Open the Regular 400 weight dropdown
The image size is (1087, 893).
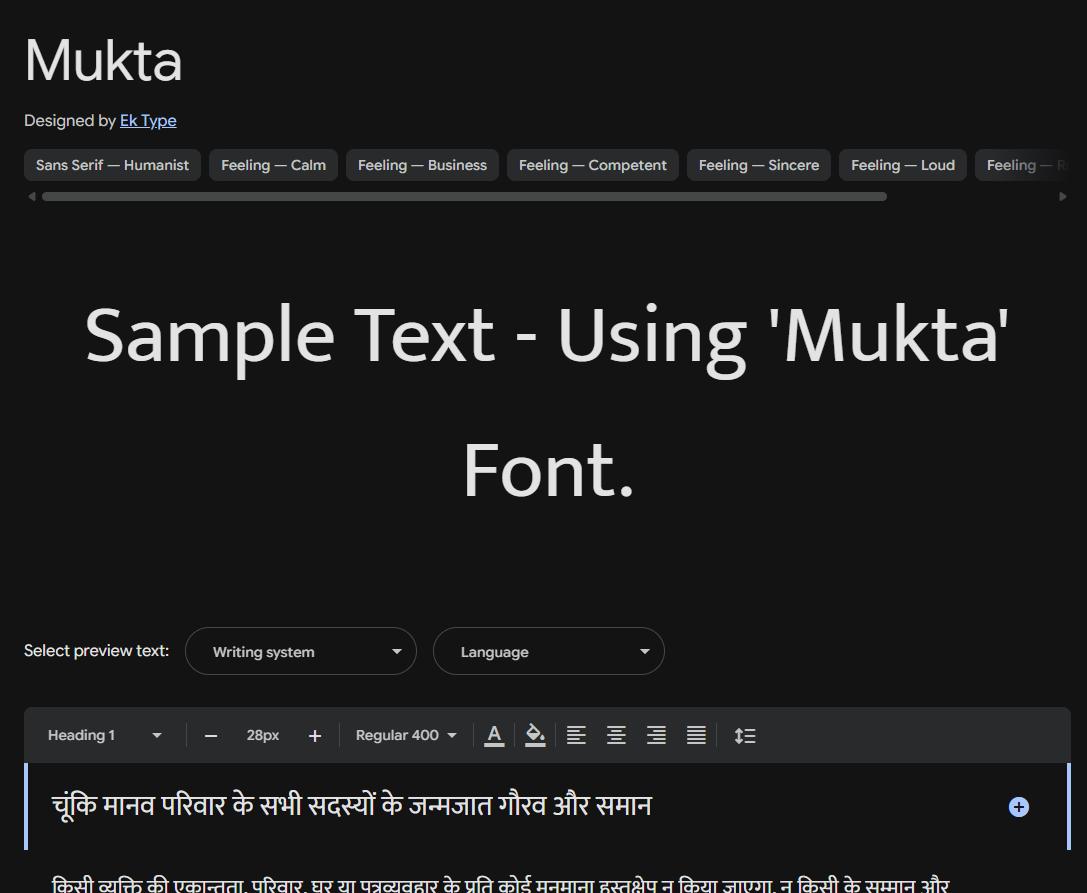click(x=406, y=735)
